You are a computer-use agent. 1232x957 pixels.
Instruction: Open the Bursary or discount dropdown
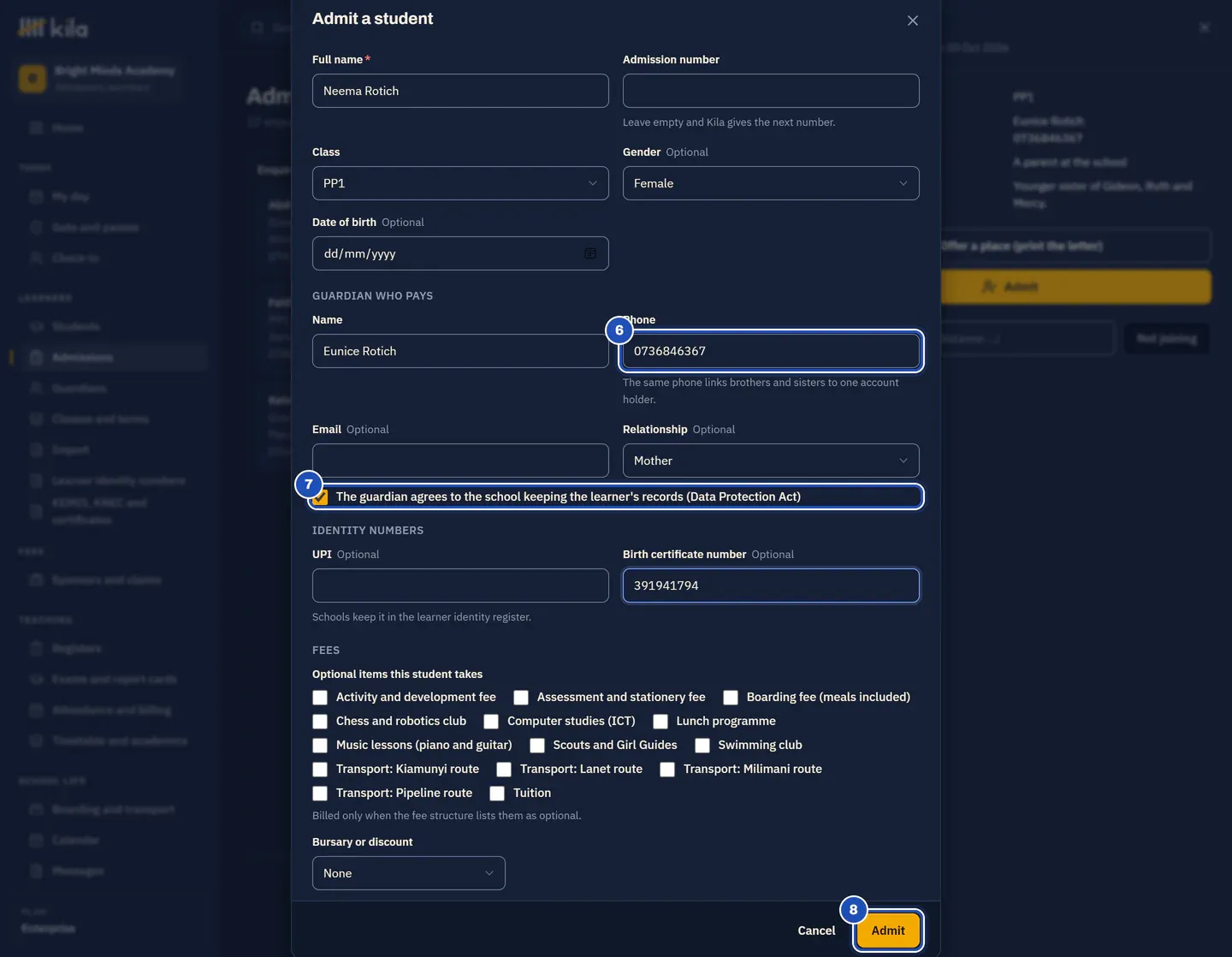409,873
